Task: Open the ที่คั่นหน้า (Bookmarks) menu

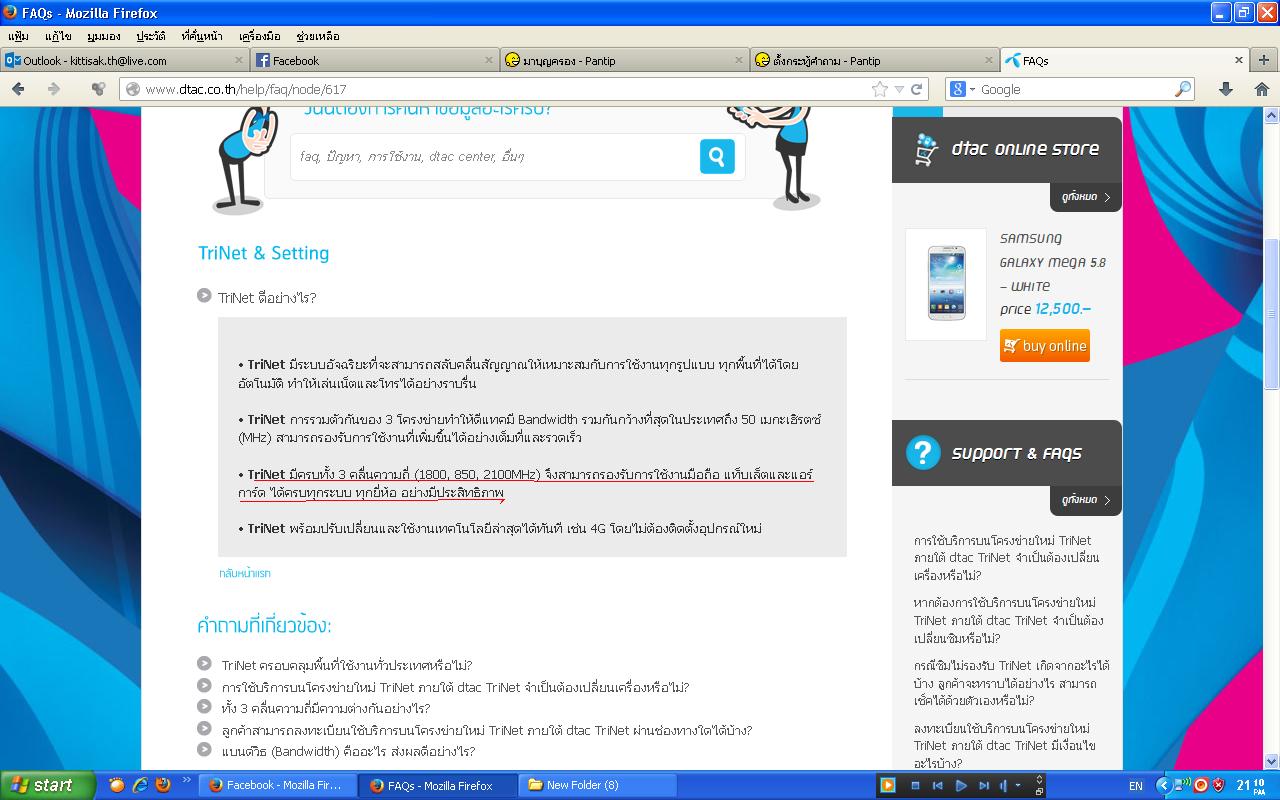Action: (202, 36)
